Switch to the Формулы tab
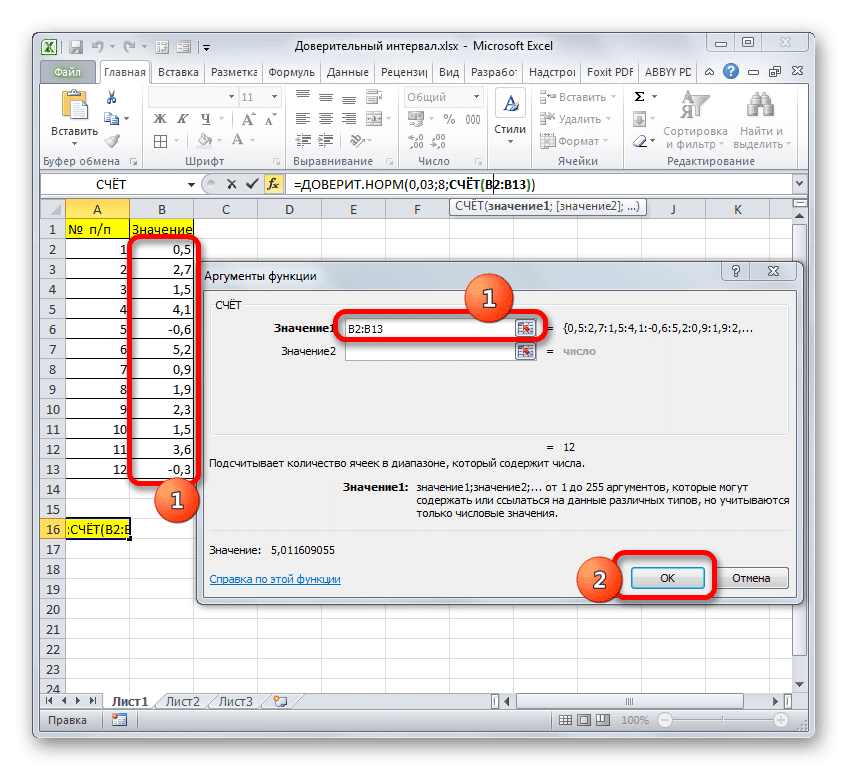 pyautogui.click(x=291, y=72)
